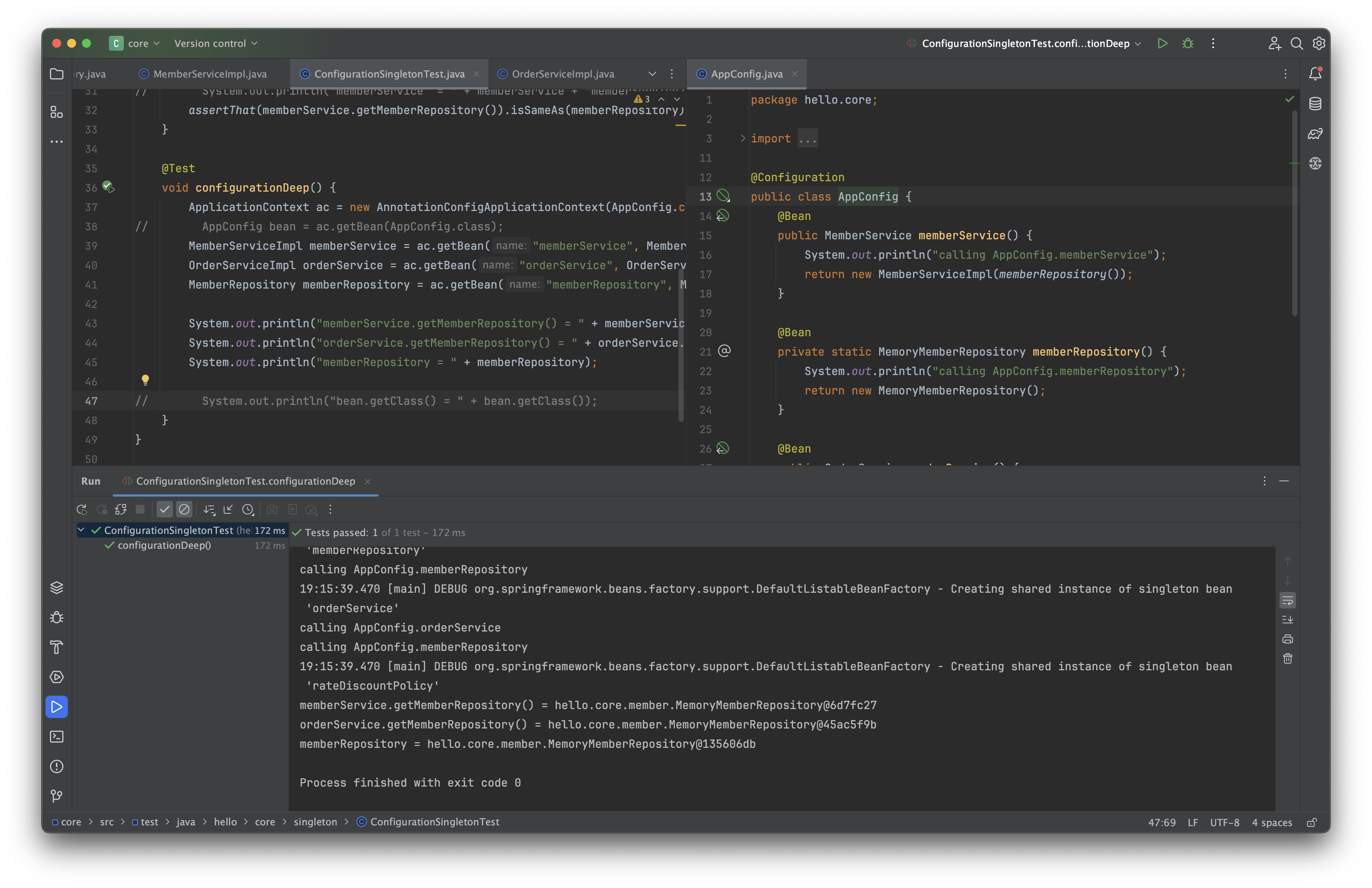Click the 47:69 cursor position in the status bar
The image size is (1372, 888).
click(1162, 822)
